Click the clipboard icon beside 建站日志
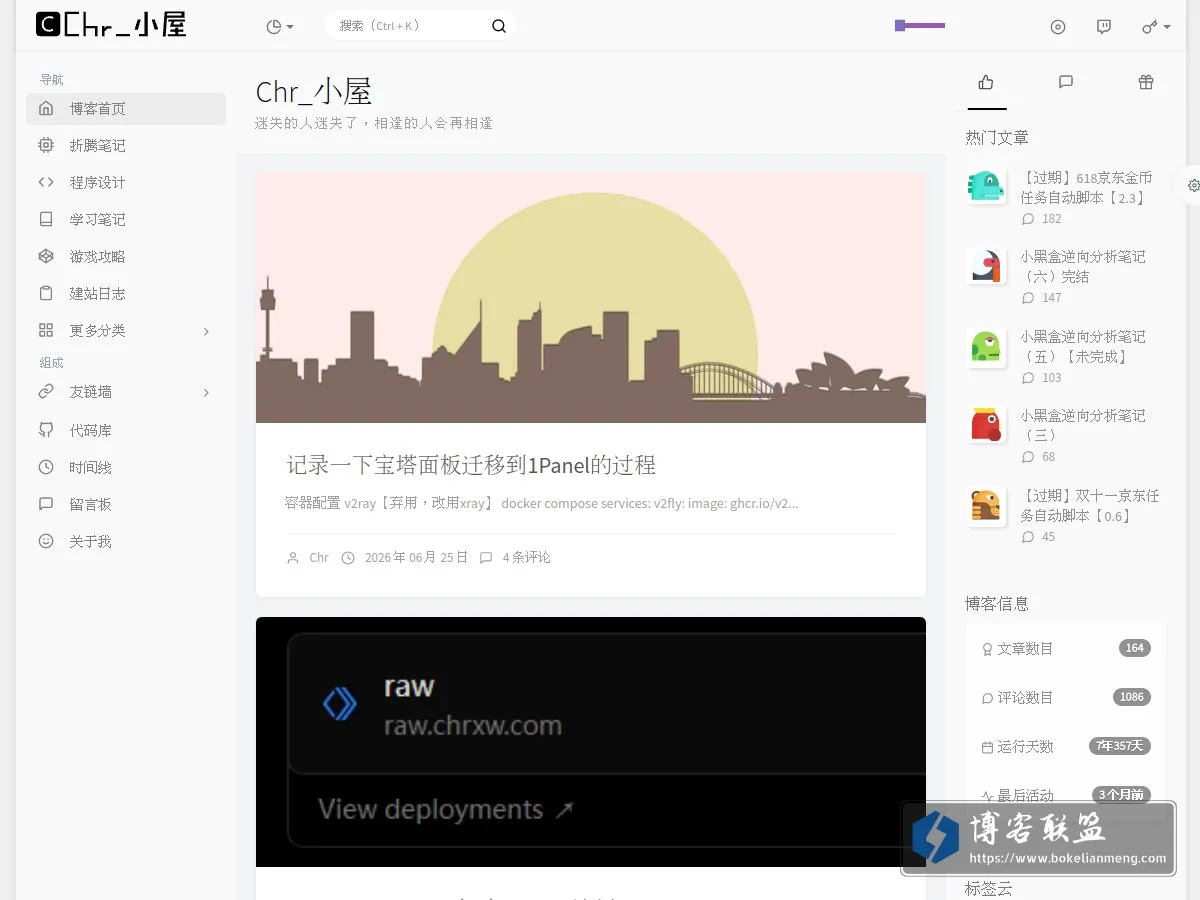 (x=46, y=293)
